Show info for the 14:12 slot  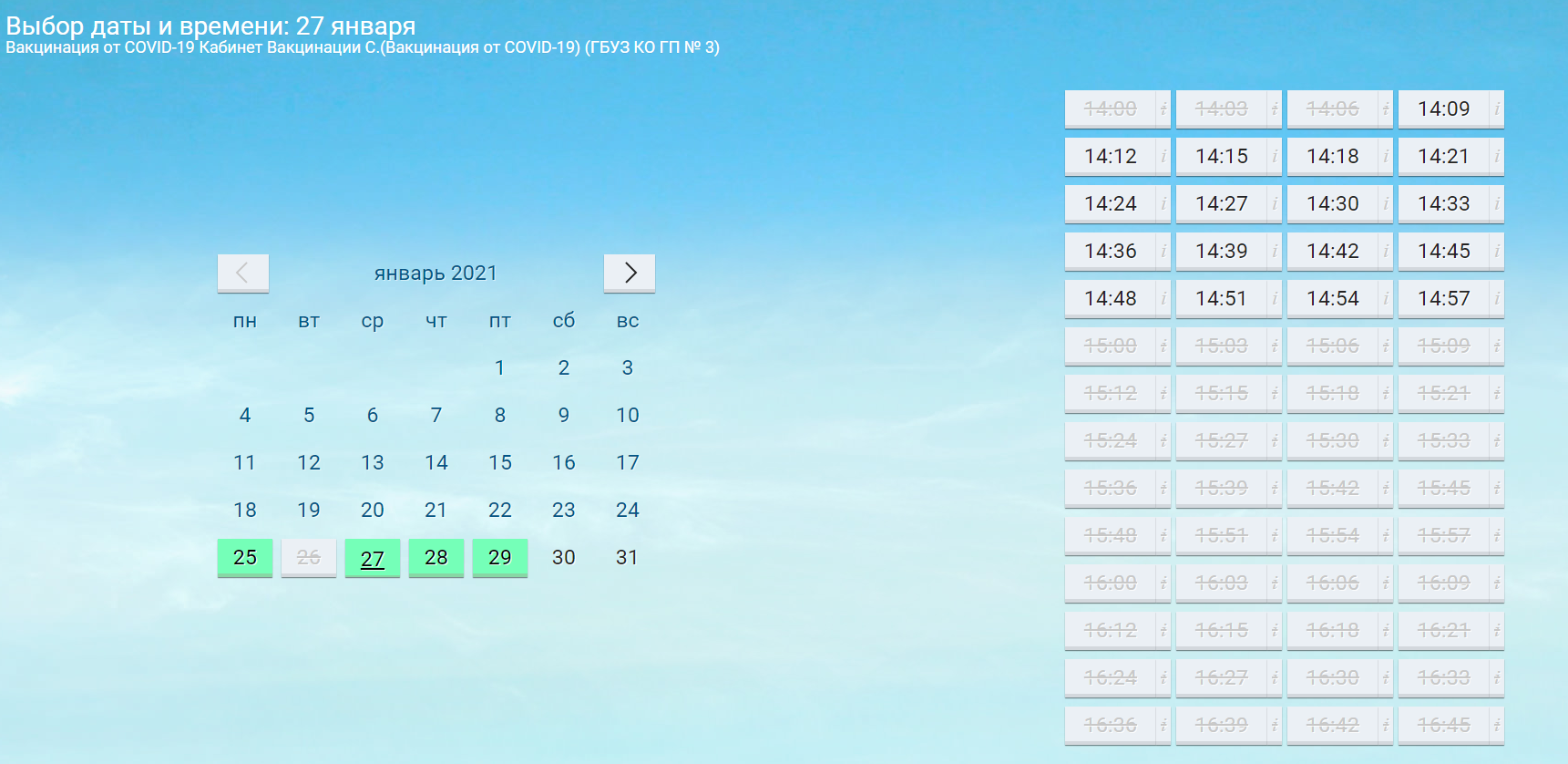click(1163, 156)
